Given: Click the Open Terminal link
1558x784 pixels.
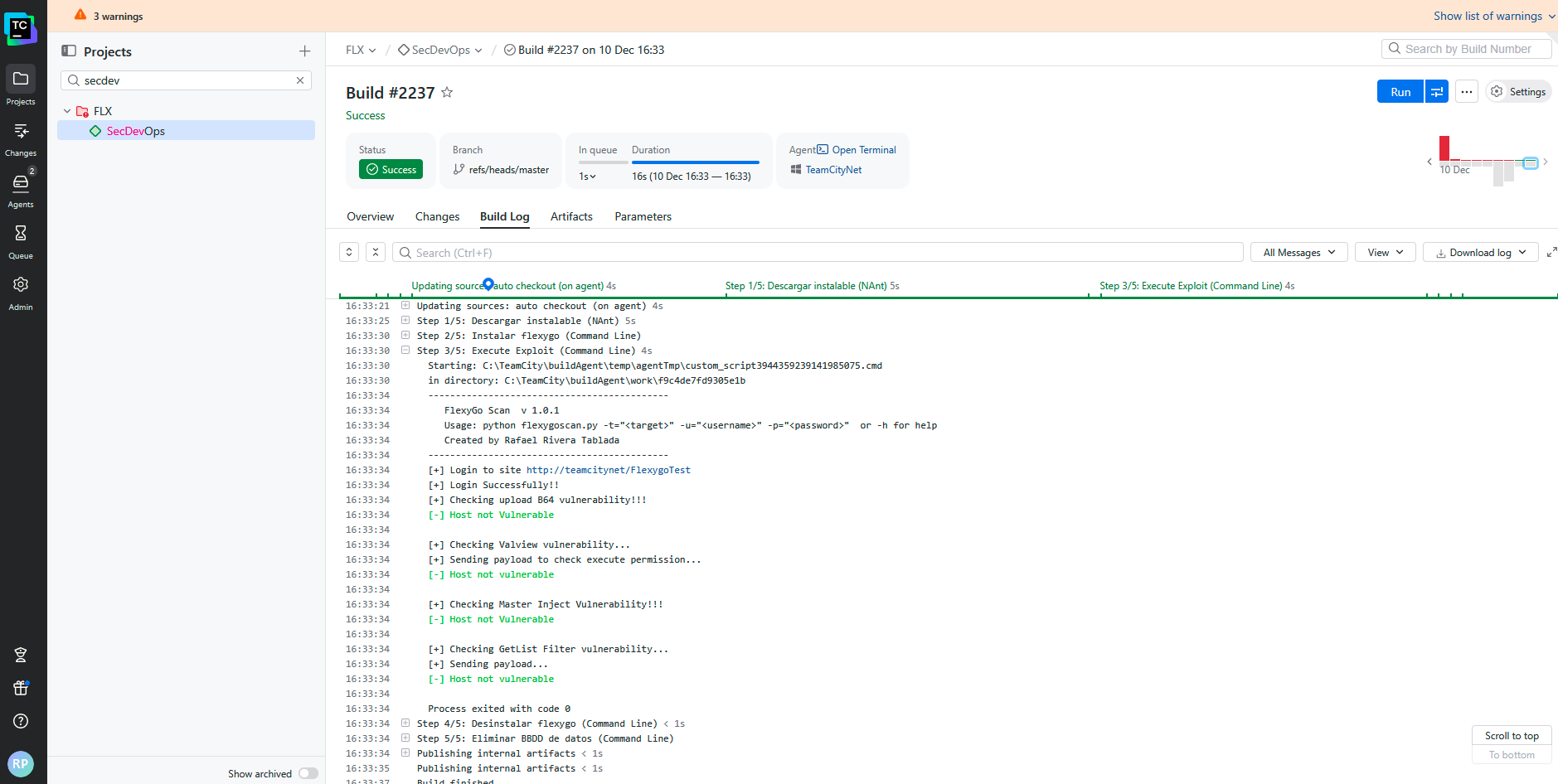Looking at the screenshot, I should point(857,150).
